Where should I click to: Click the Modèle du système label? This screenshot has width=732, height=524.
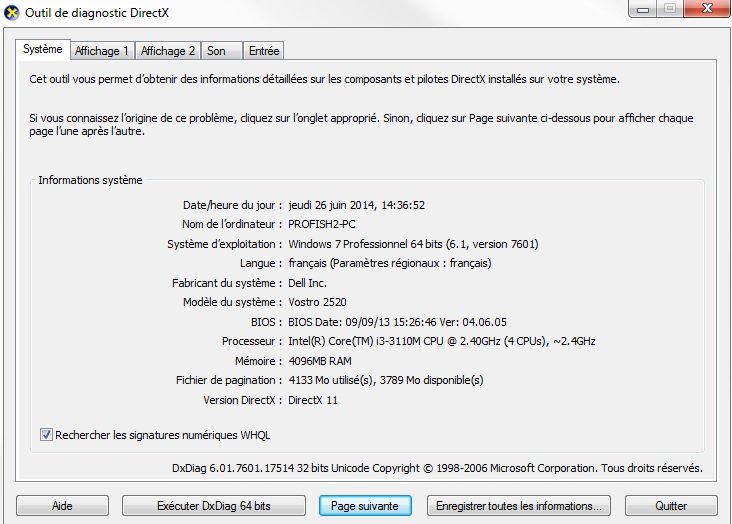(x=232, y=302)
